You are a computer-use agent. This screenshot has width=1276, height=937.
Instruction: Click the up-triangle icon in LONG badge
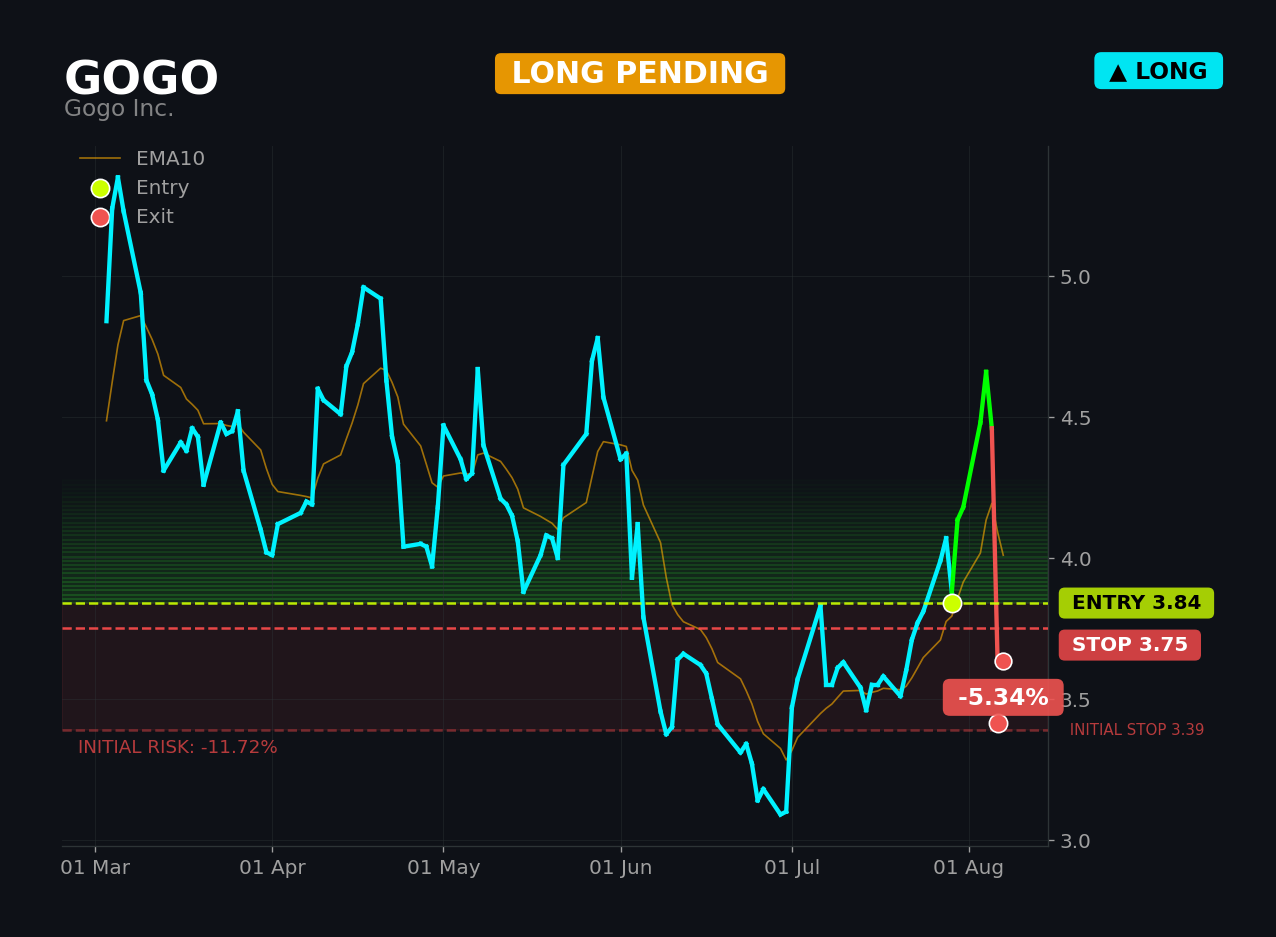[x=1118, y=72]
